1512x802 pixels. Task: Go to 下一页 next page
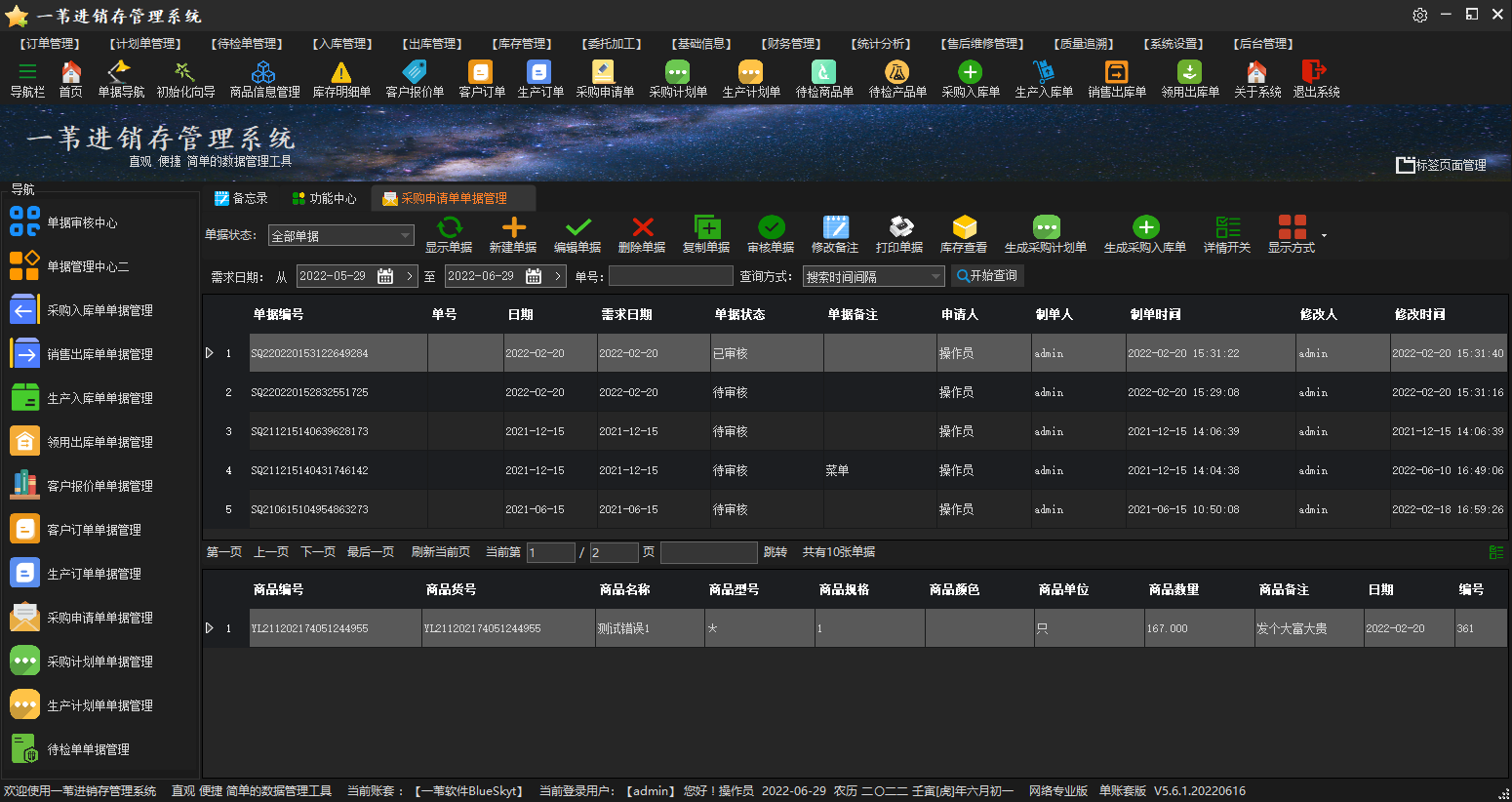click(x=318, y=552)
